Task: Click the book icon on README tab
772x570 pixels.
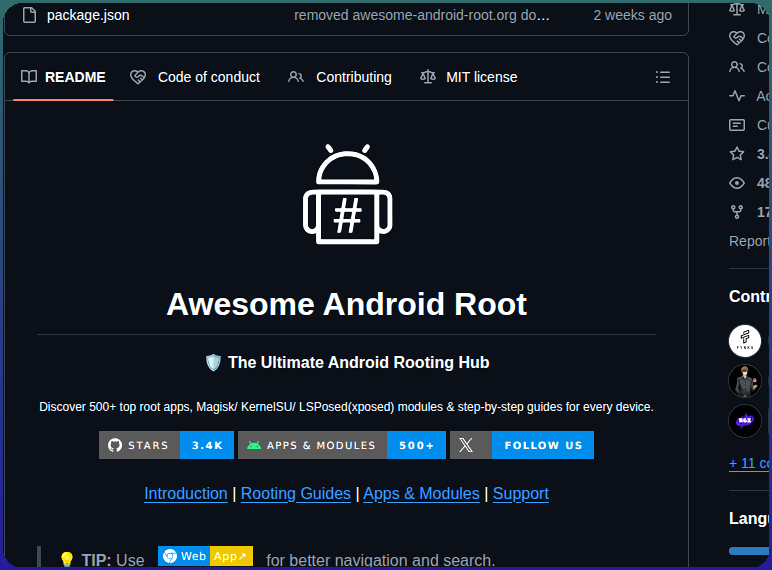Action: point(29,77)
